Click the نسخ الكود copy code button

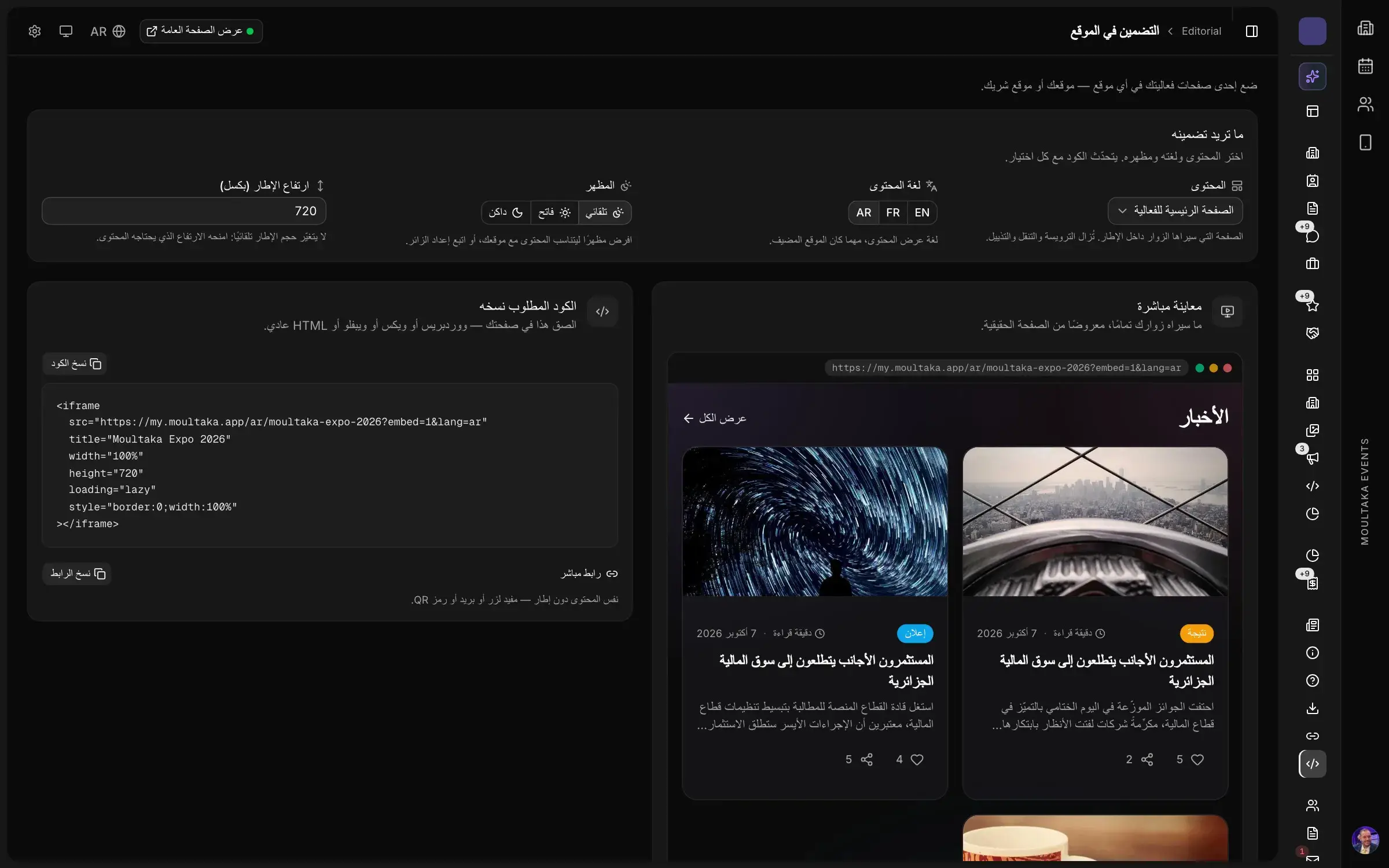click(76, 363)
